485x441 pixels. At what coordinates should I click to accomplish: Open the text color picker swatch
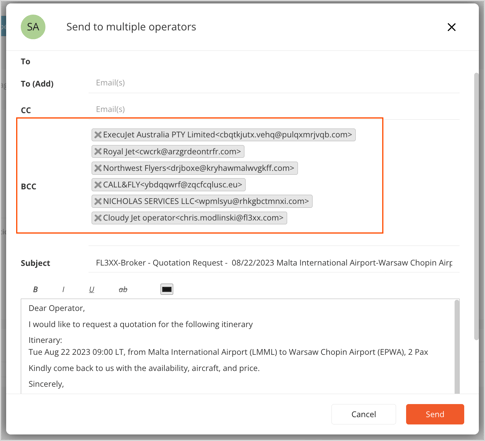(167, 289)
